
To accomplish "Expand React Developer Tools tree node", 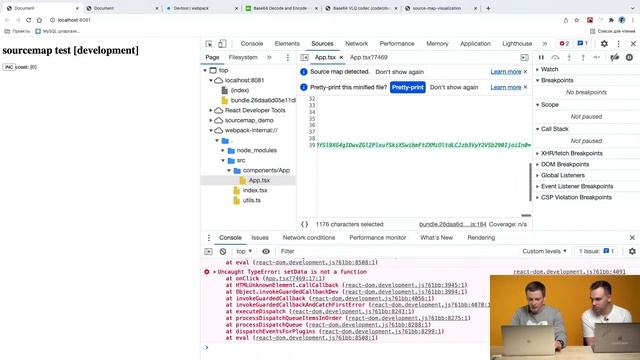I will [x=211, y=110].
